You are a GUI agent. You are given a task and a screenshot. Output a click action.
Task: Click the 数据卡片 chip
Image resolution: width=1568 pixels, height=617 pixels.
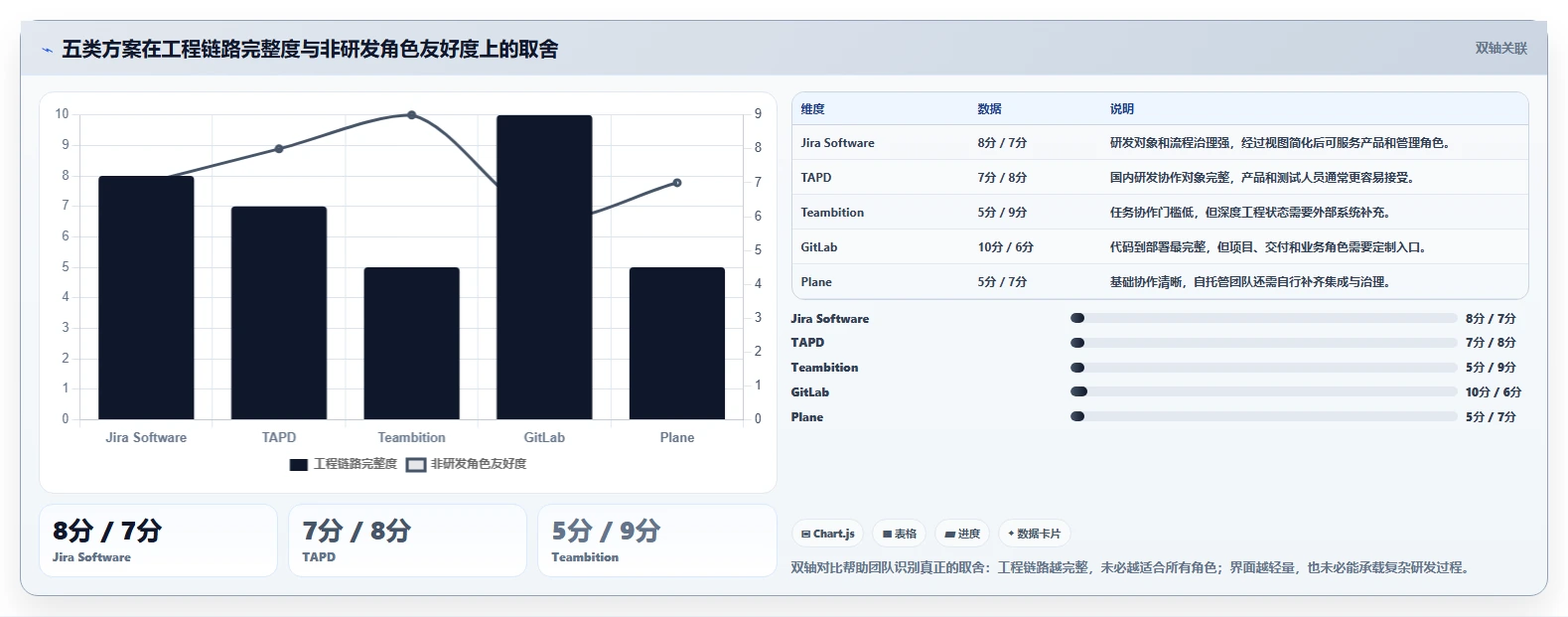click(x=1034, y=534)
